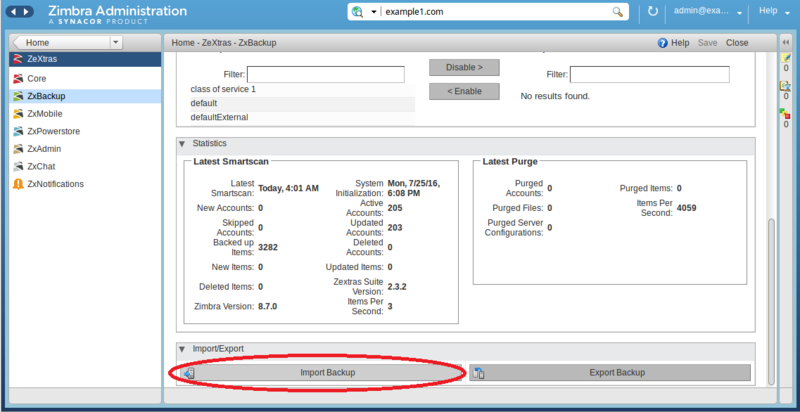
Task: Open the Core module
Action: point(85,79)
